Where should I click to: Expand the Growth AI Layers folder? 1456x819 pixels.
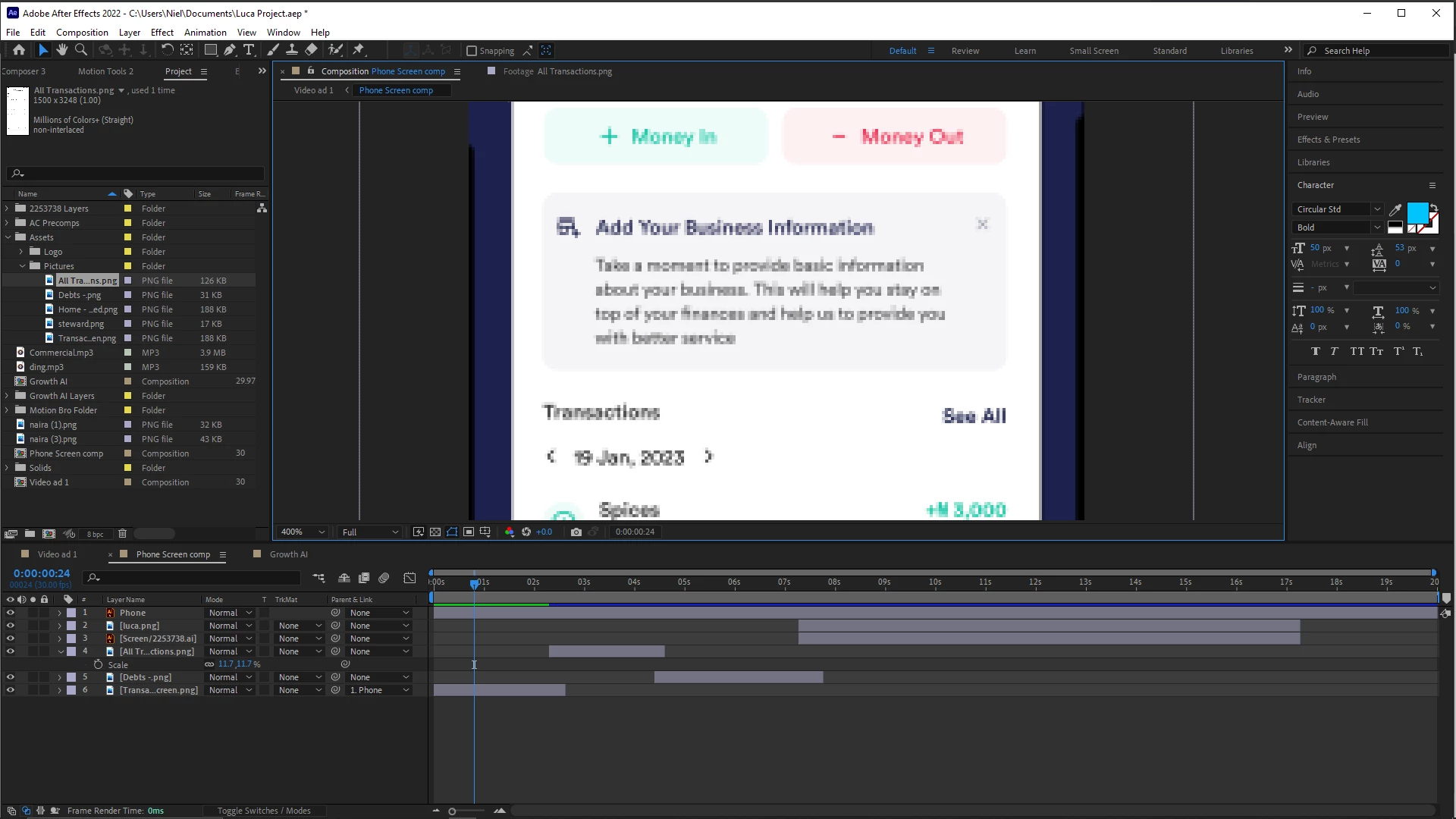point(8,396)
